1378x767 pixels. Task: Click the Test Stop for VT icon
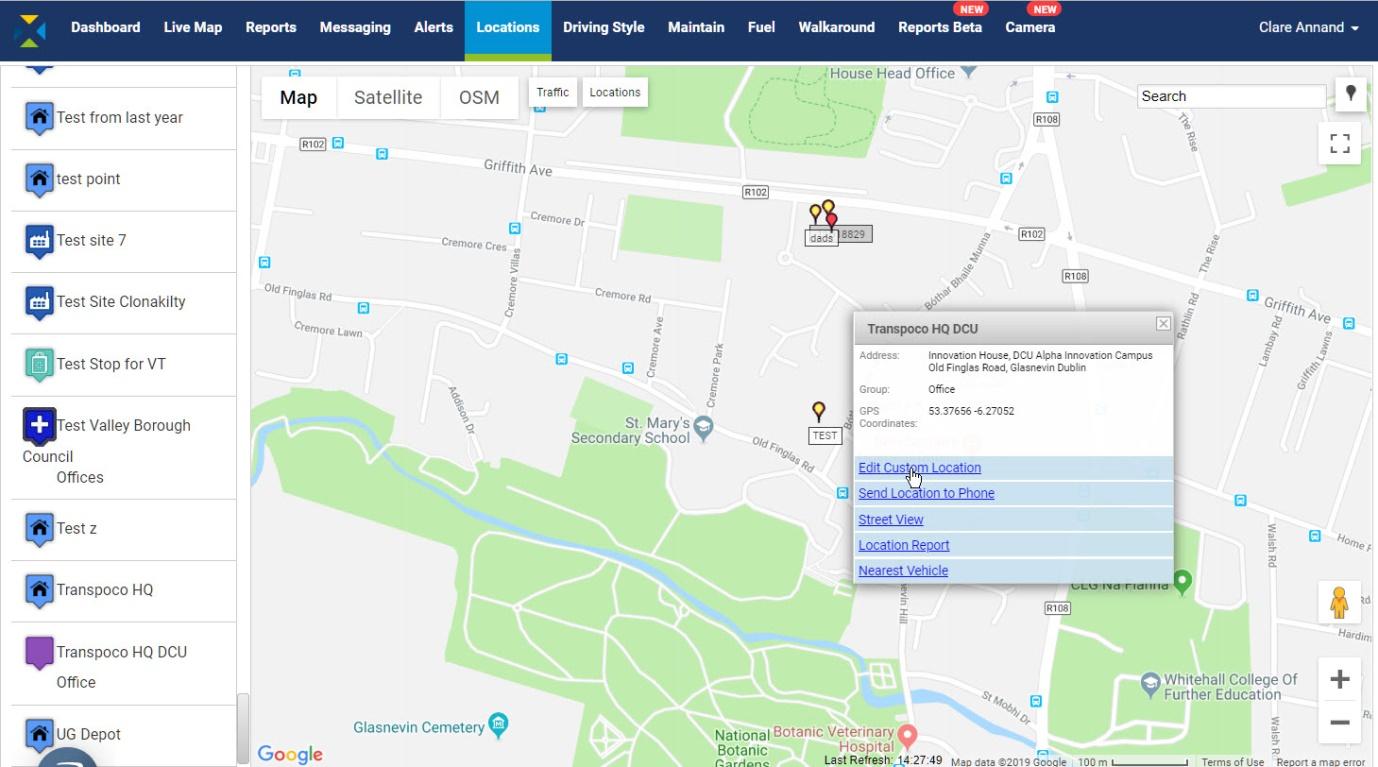(x=39, y=365)
